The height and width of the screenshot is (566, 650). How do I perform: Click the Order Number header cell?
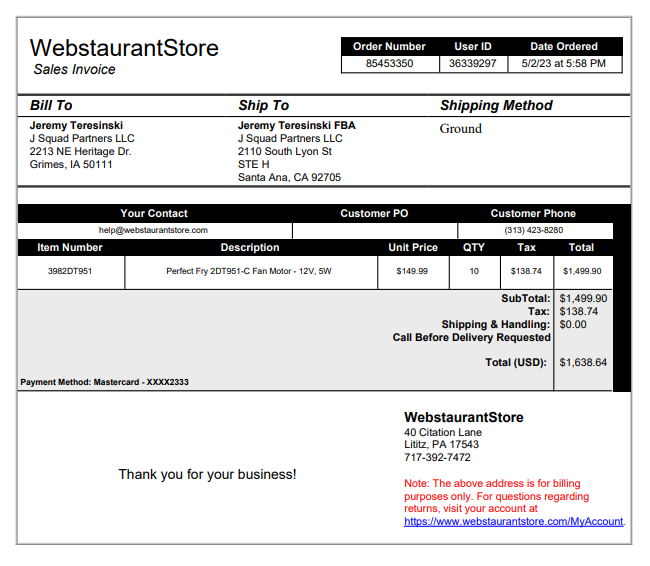[x=389, y=46]
